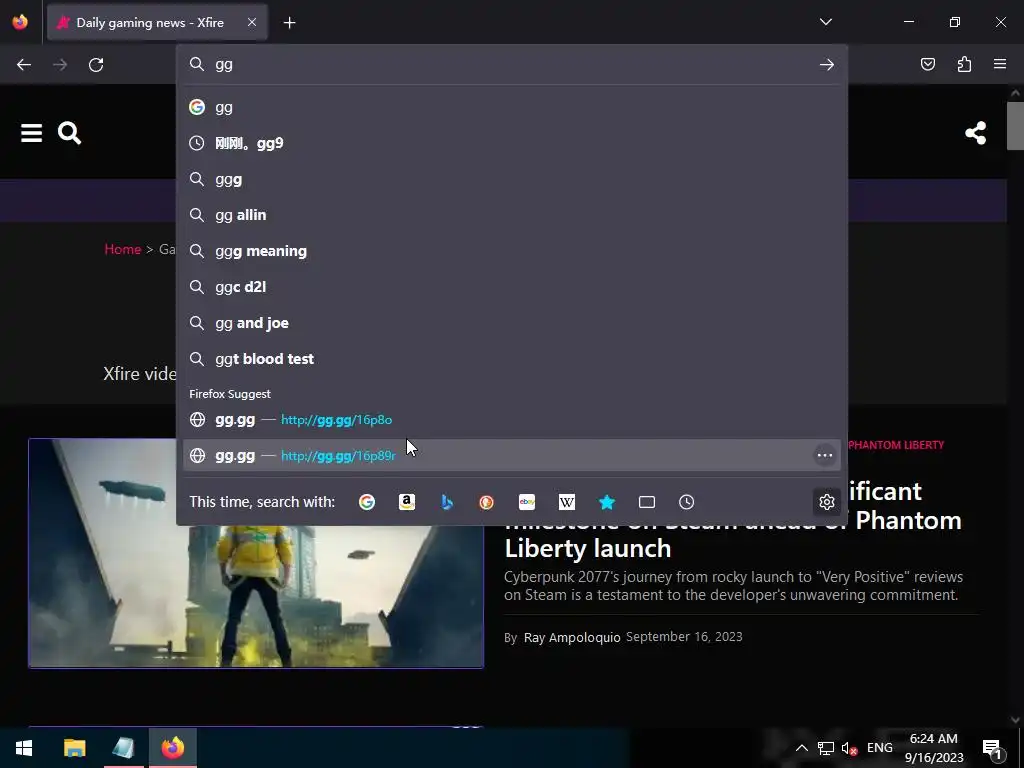Click the address bar input containing gg
Image resolution: width=1024 pixels, height=768 pixels.
[513, 64]
